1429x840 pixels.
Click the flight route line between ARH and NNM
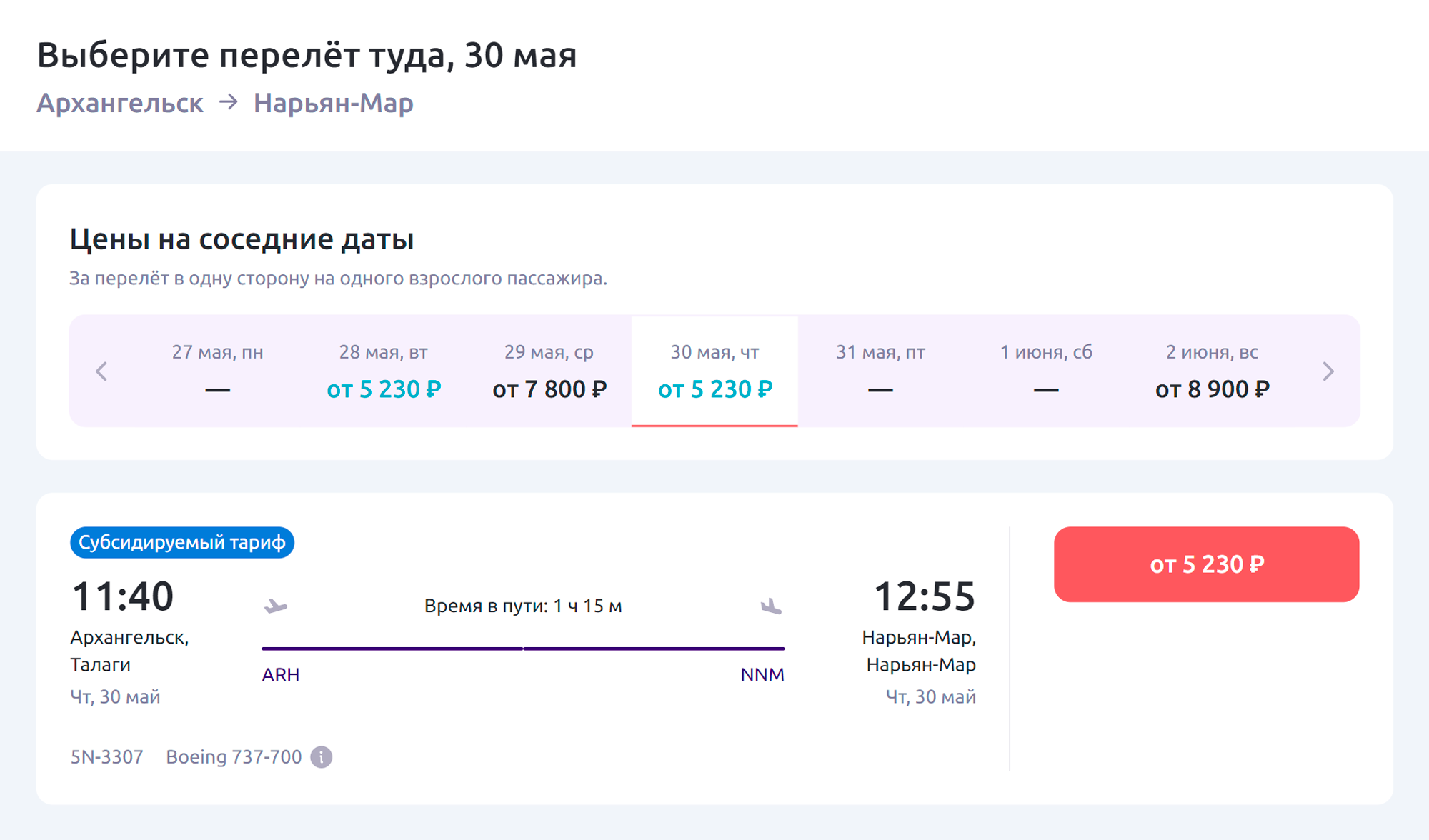523,649
